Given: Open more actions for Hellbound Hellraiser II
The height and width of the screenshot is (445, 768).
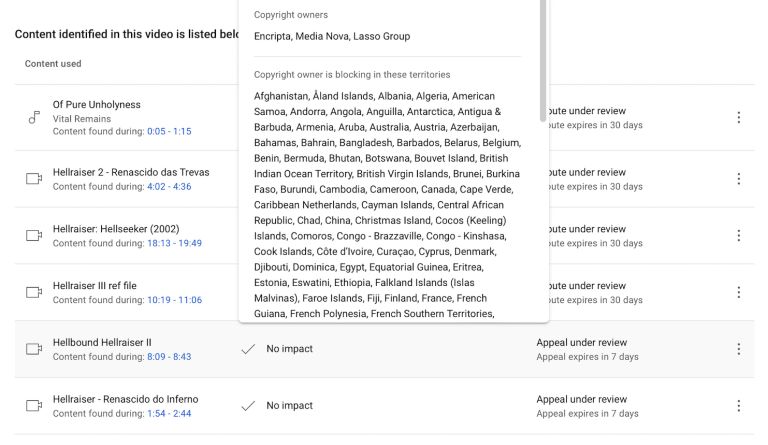Looking at the screenshot, I should 739,349.
